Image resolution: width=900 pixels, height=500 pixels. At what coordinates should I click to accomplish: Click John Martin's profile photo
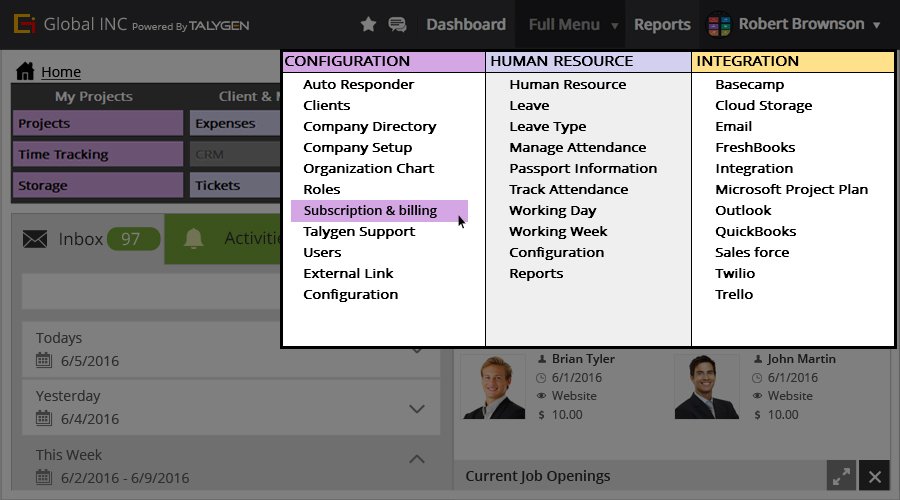[x=707, y=386]
